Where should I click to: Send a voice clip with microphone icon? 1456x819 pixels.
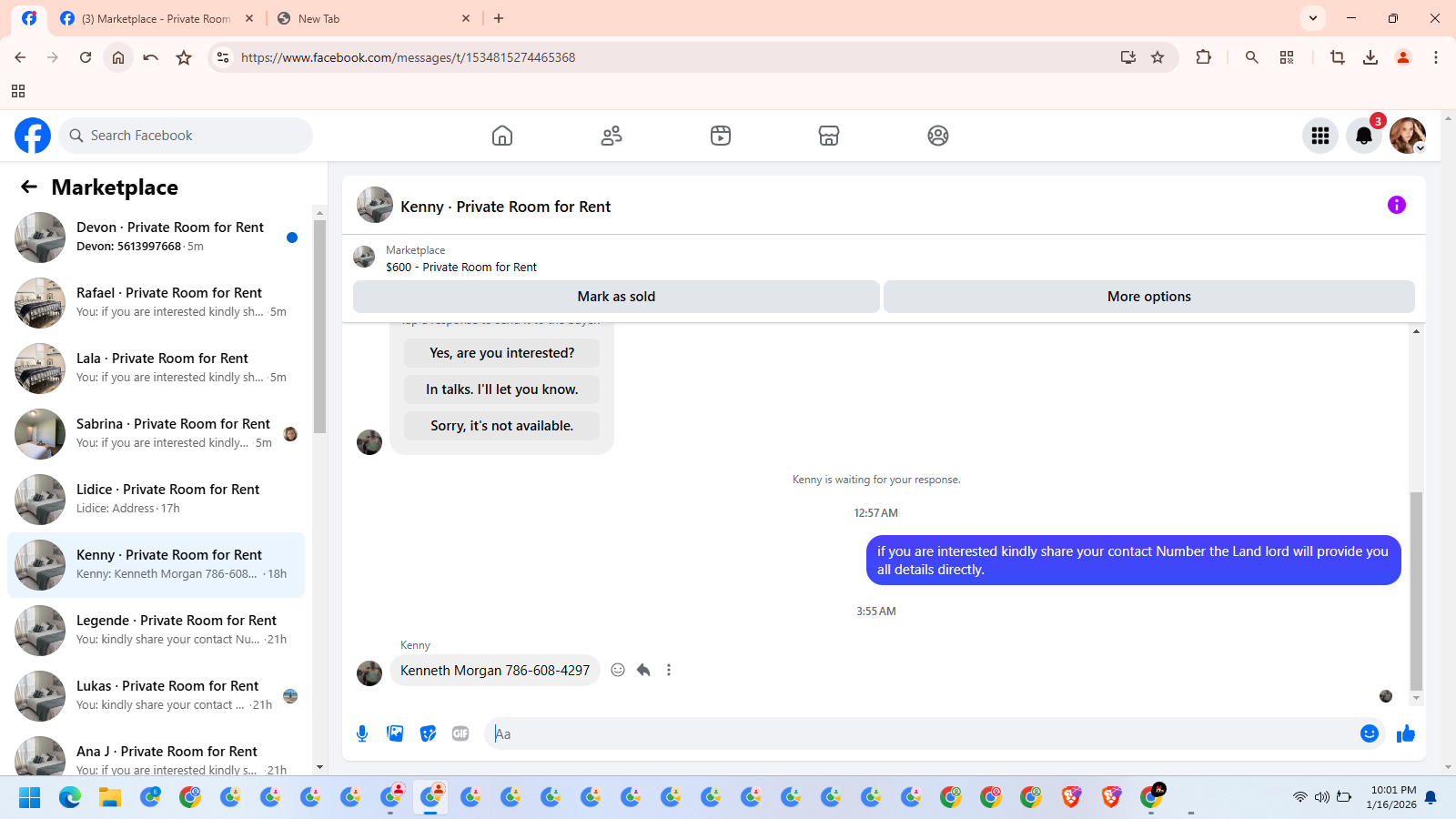(362, 733)
